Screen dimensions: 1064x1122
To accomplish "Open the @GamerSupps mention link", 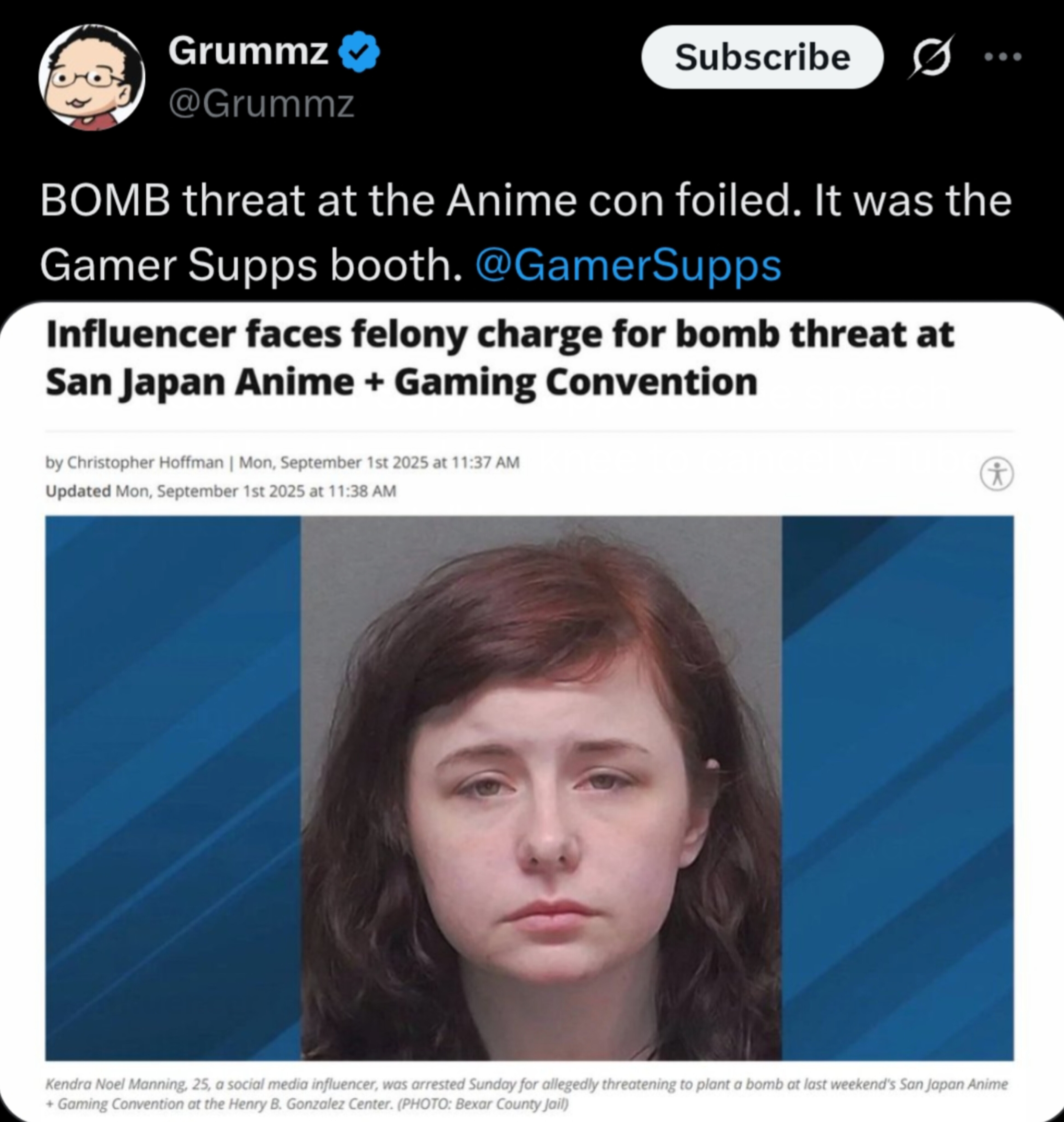I will 628,265.
